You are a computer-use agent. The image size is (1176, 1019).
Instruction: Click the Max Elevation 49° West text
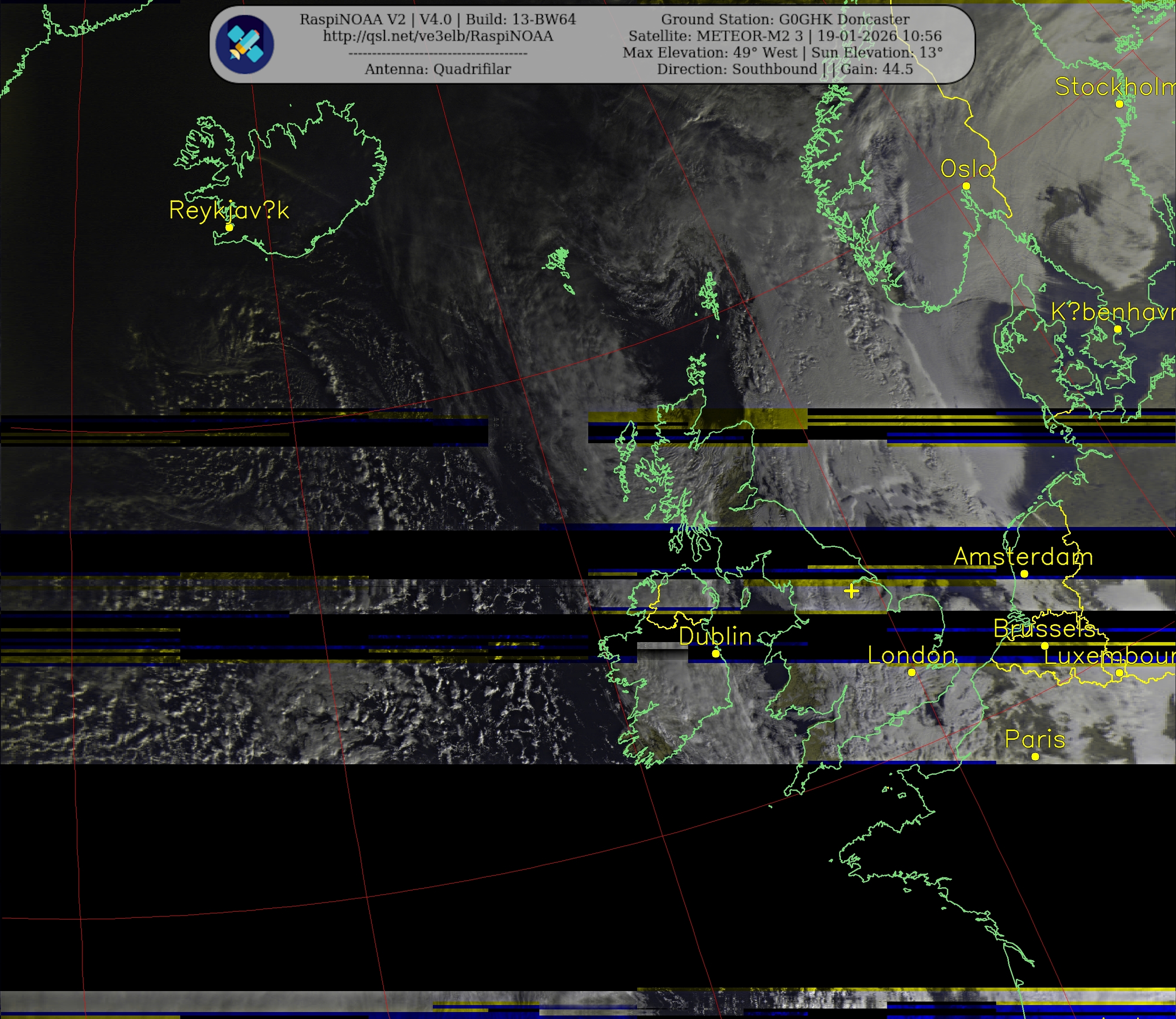click(x=709, y=52)
